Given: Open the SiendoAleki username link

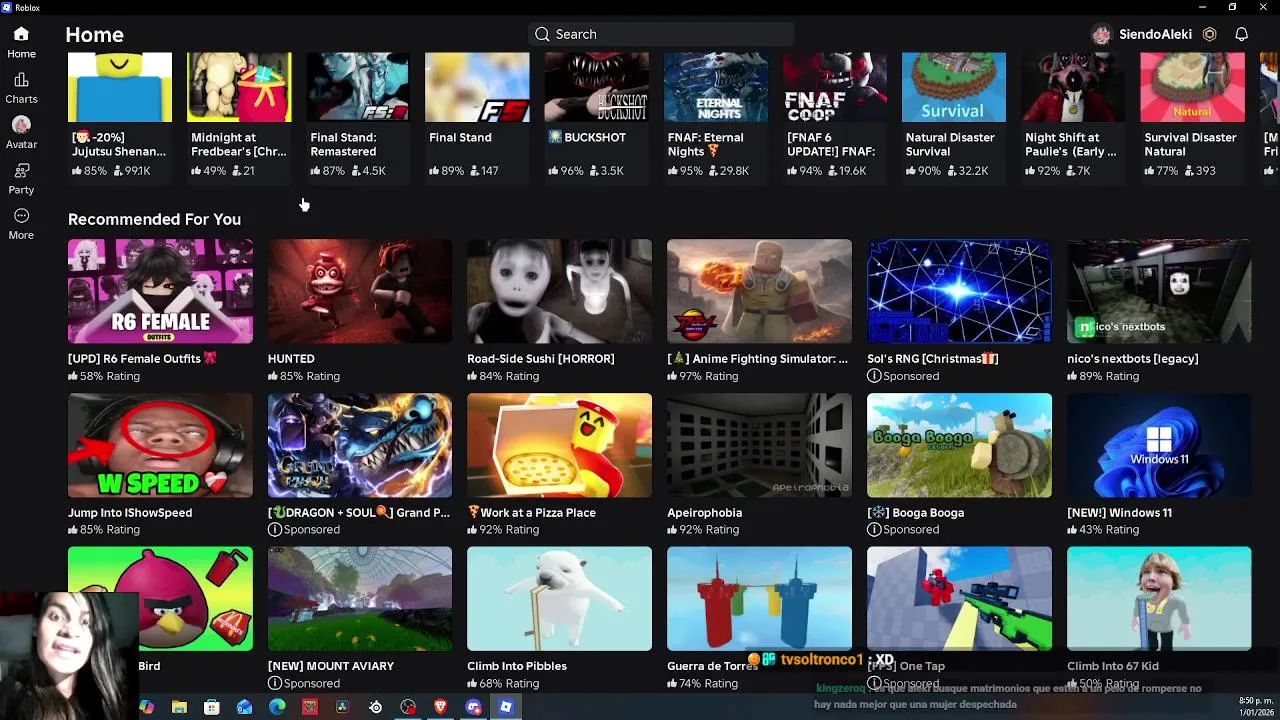Looking at the screenshot, I should (1155, 34).
